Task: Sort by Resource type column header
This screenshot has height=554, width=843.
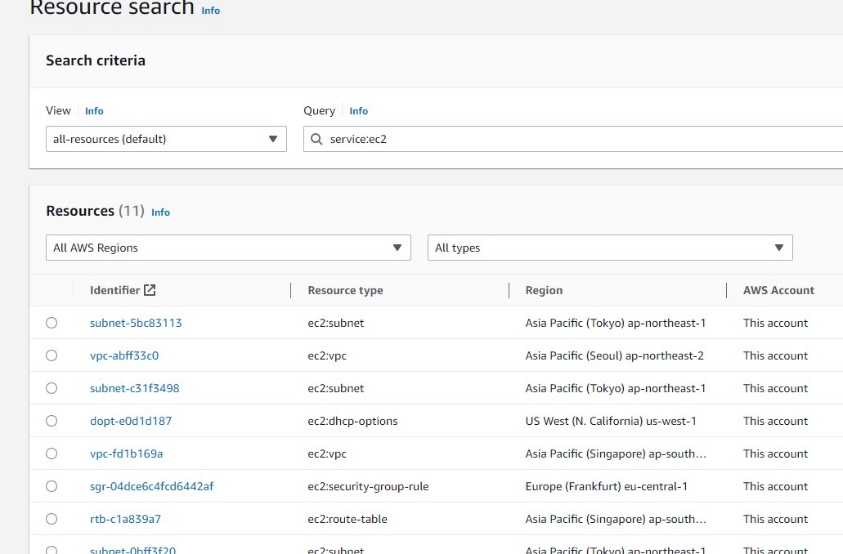Action: (345, 291)
